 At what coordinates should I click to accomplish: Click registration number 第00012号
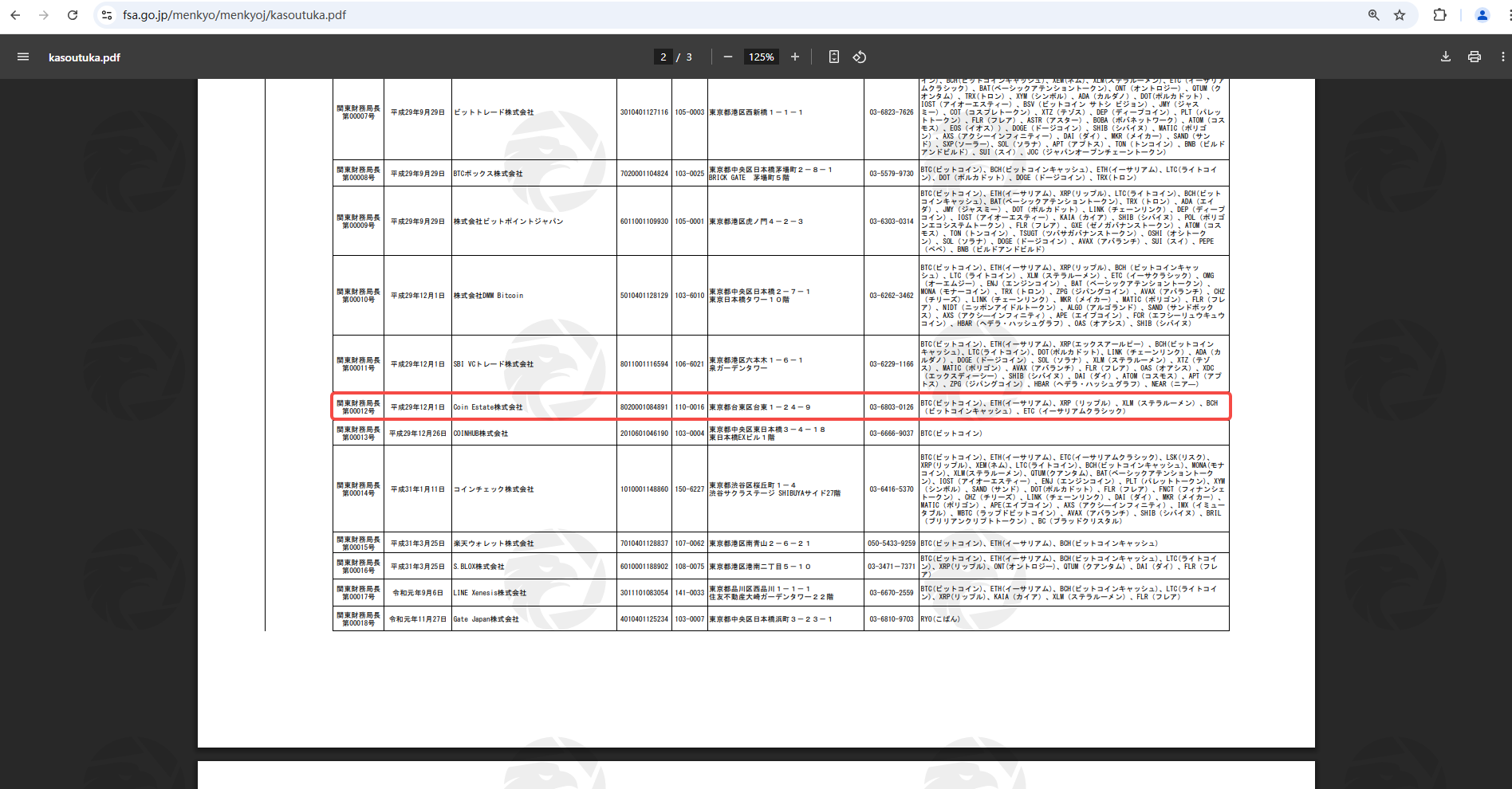pos(358,411)
